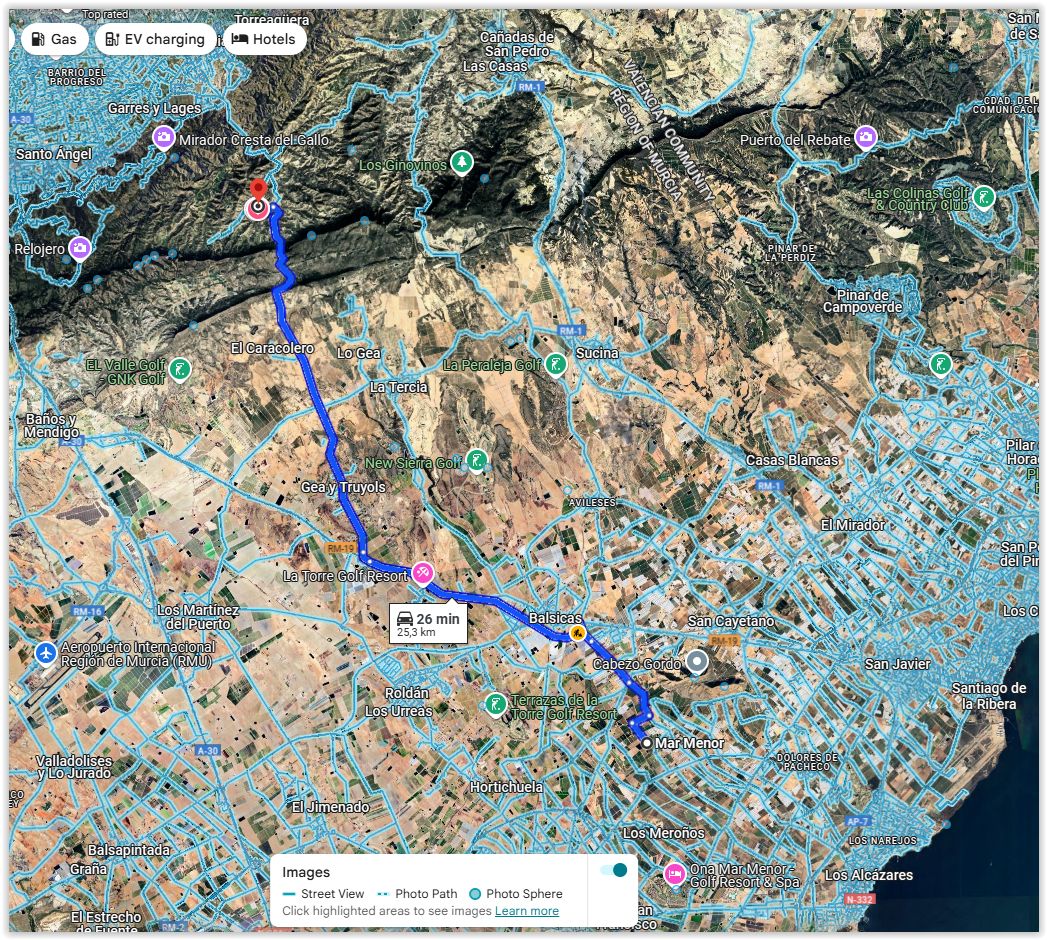The width and height of the screenshot is (1047, 940).
Task: Select the Ona Mar Menor hotel pin
Action: [674, 873]
